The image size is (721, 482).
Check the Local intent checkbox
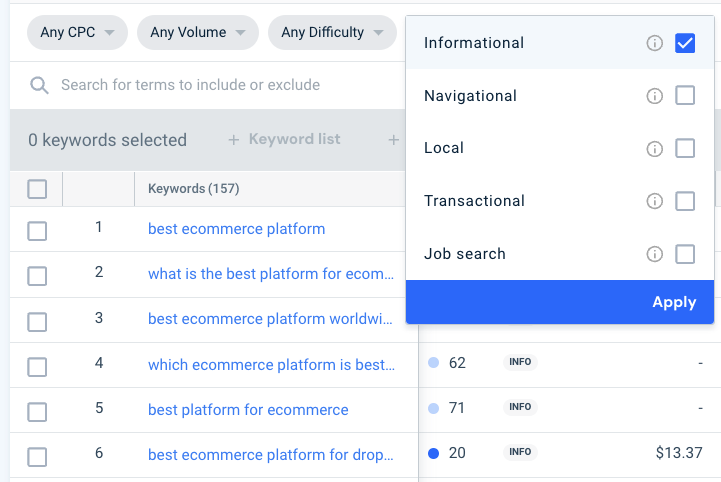point(685,149)
